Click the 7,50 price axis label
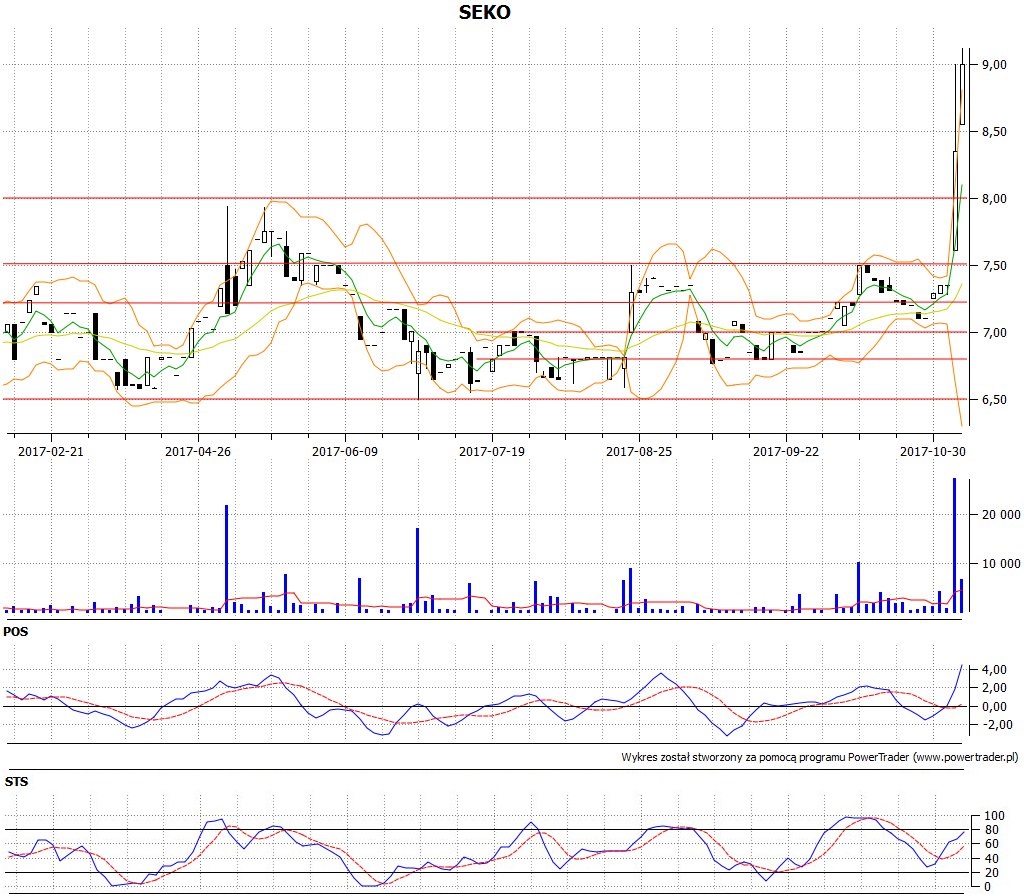 click(994, 266)
